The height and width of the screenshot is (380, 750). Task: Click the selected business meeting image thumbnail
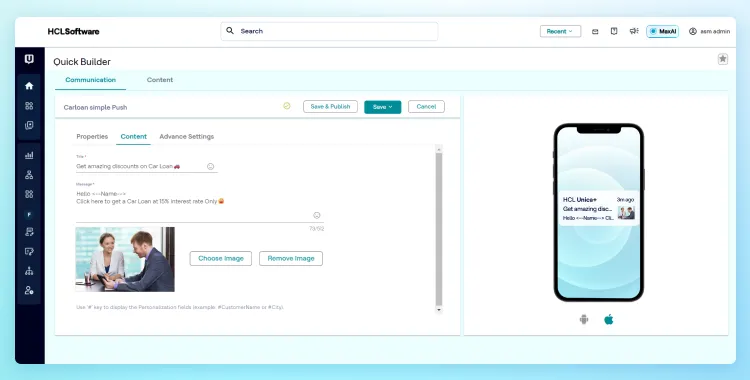click(x=125, y=259)
